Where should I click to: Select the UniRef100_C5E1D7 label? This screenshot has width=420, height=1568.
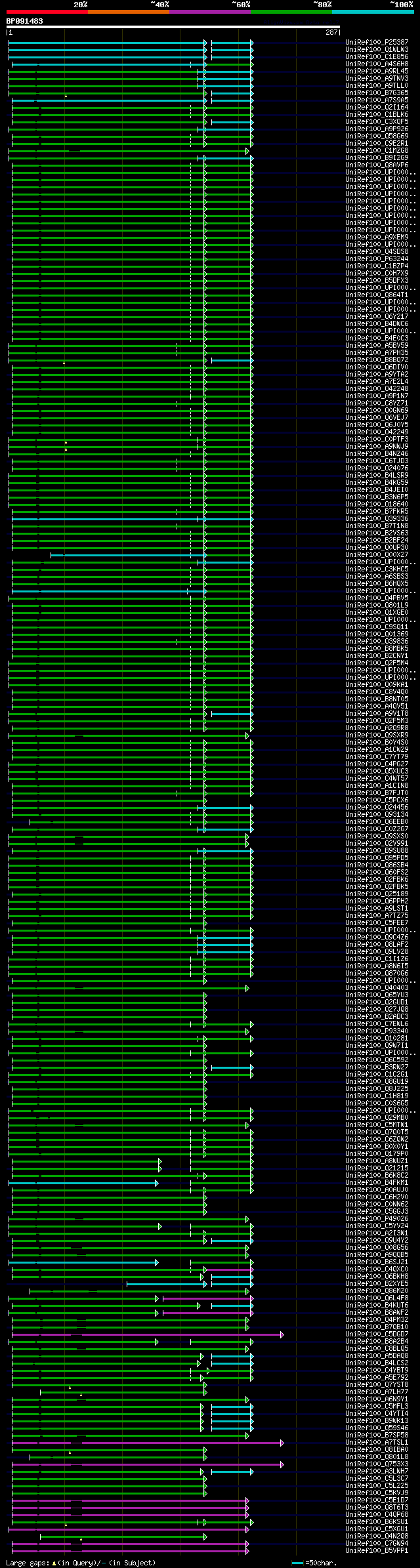click(x=377, y=1500)
